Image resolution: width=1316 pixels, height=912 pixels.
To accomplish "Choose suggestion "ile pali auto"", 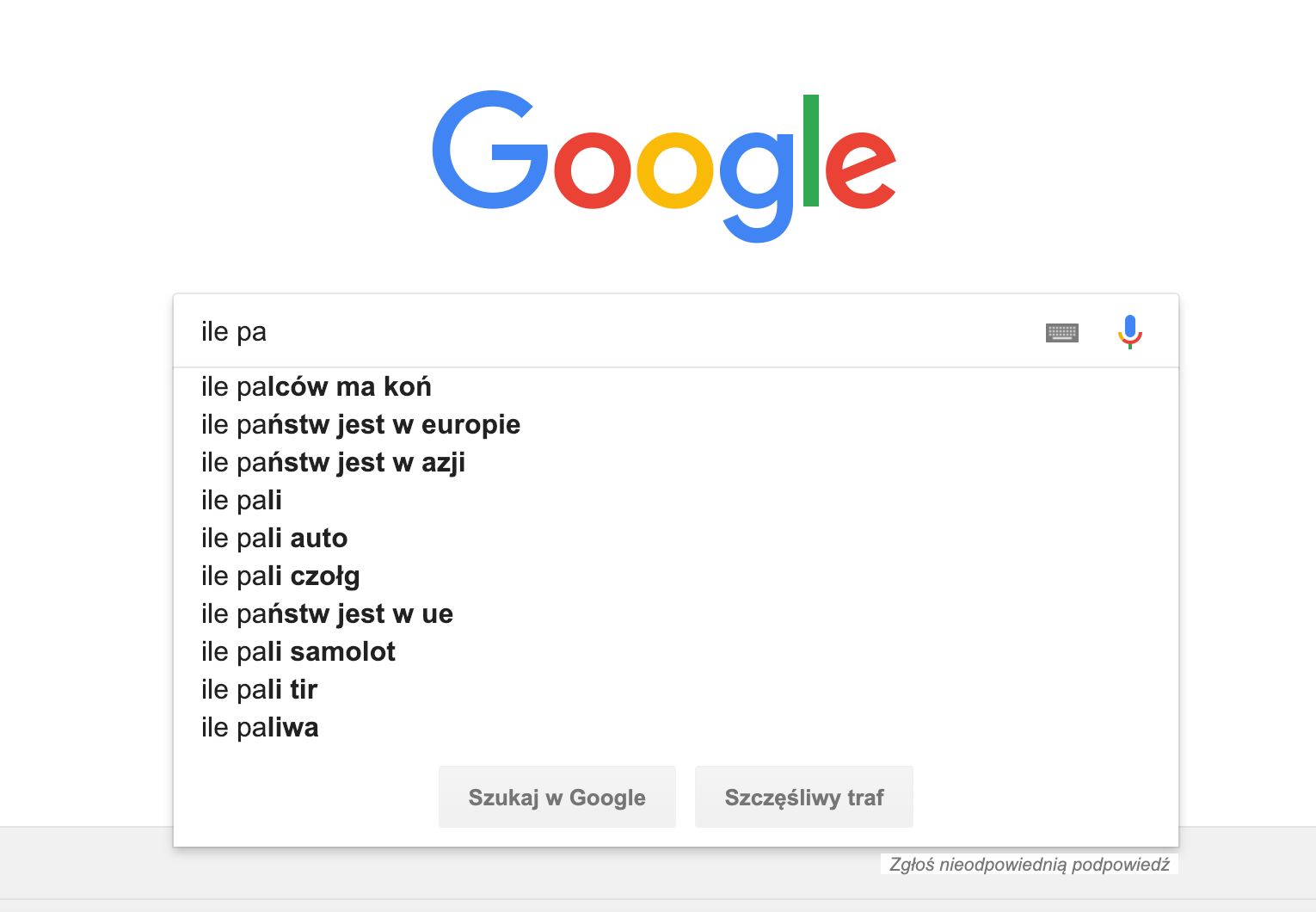I will point(274,539).
